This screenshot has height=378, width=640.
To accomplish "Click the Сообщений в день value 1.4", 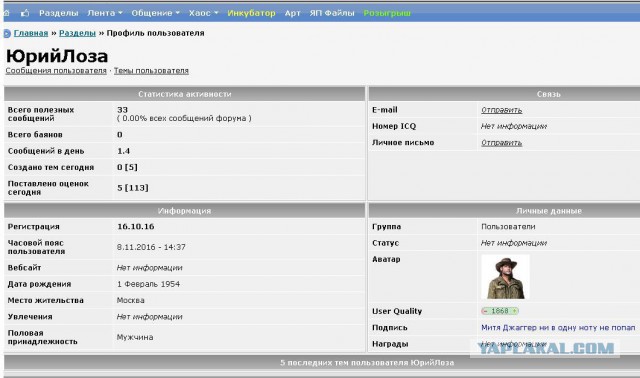I will click(x=123, y=151).
